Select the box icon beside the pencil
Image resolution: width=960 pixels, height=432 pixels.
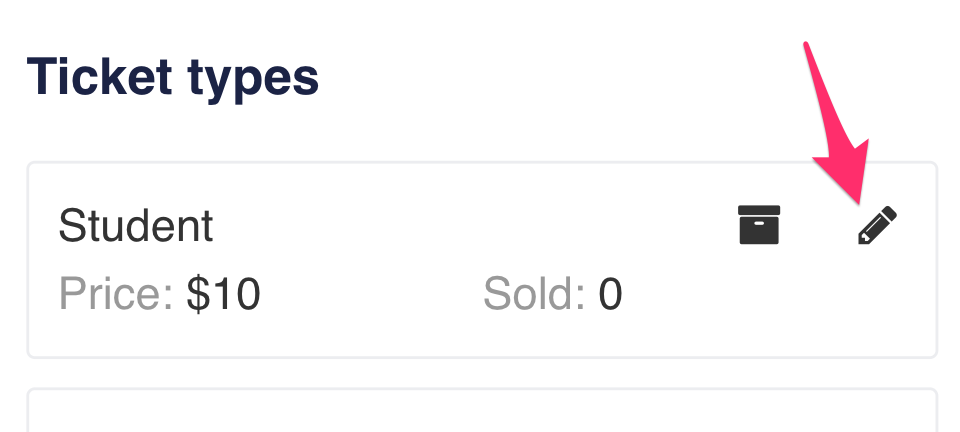click(x=759, y=225)
